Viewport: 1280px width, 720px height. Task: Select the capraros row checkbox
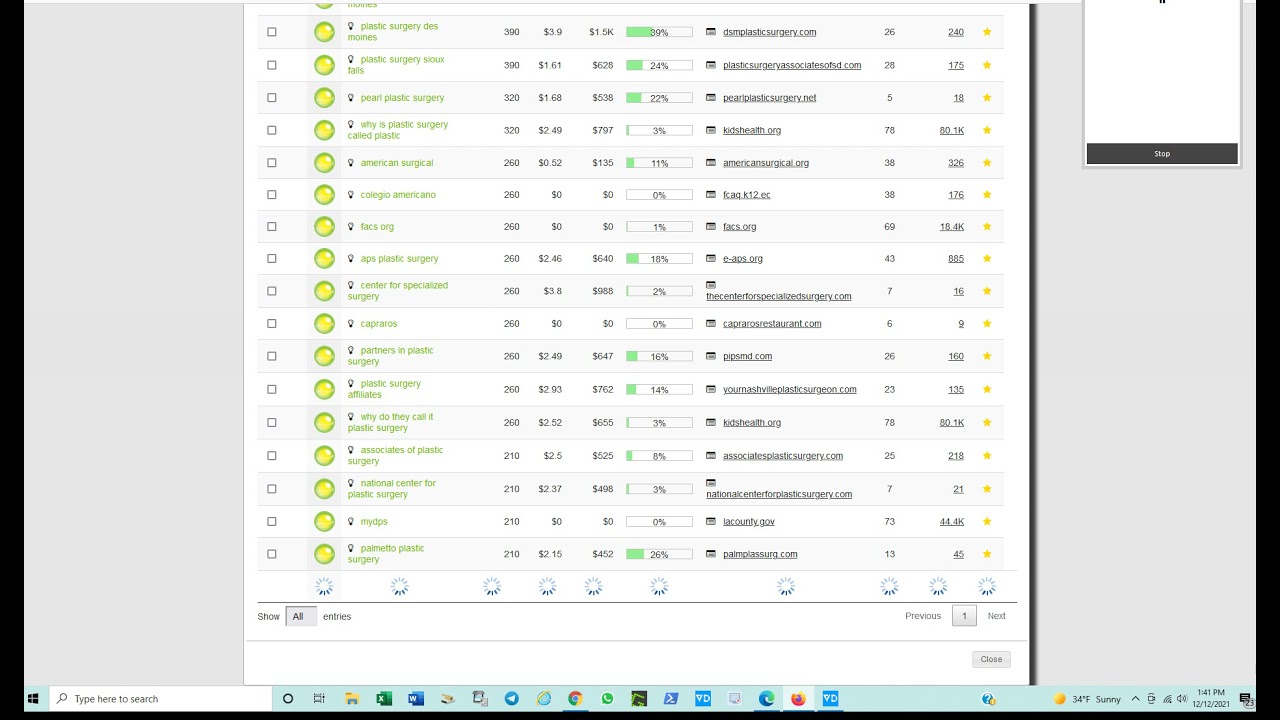point(271,324)
